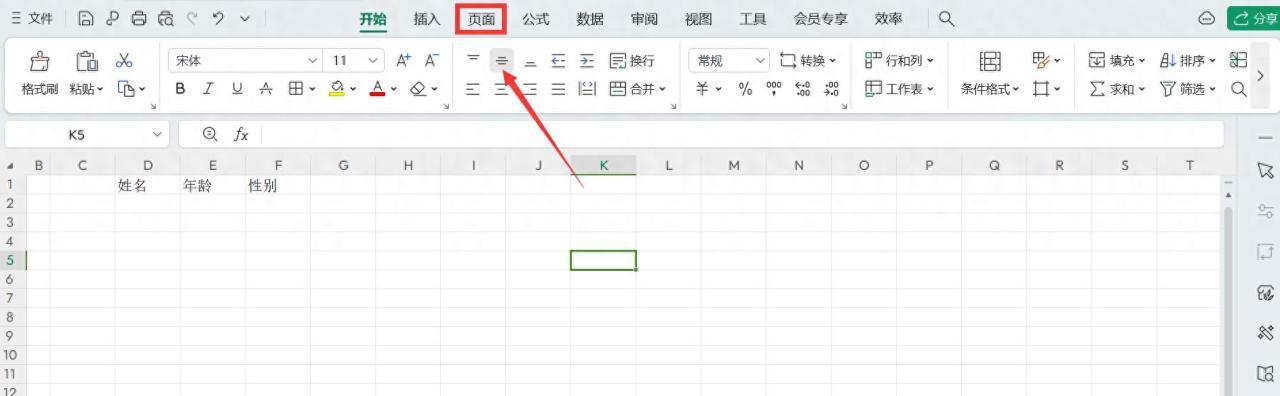The image size is (1280, 396).
Task: Switch to the 公式 (Formulas) tab
Action: tap(536, 19)
